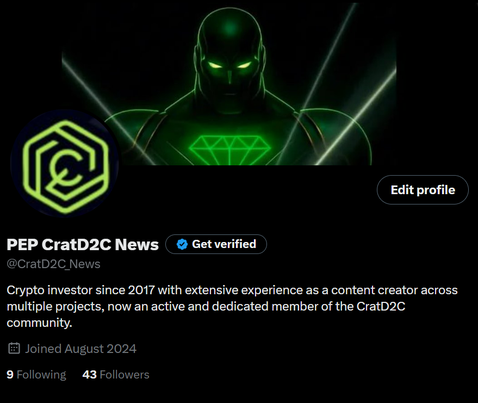Click the green diamond emblem in banner
Viewport: 478px width, 403px height.
point(230,150)
